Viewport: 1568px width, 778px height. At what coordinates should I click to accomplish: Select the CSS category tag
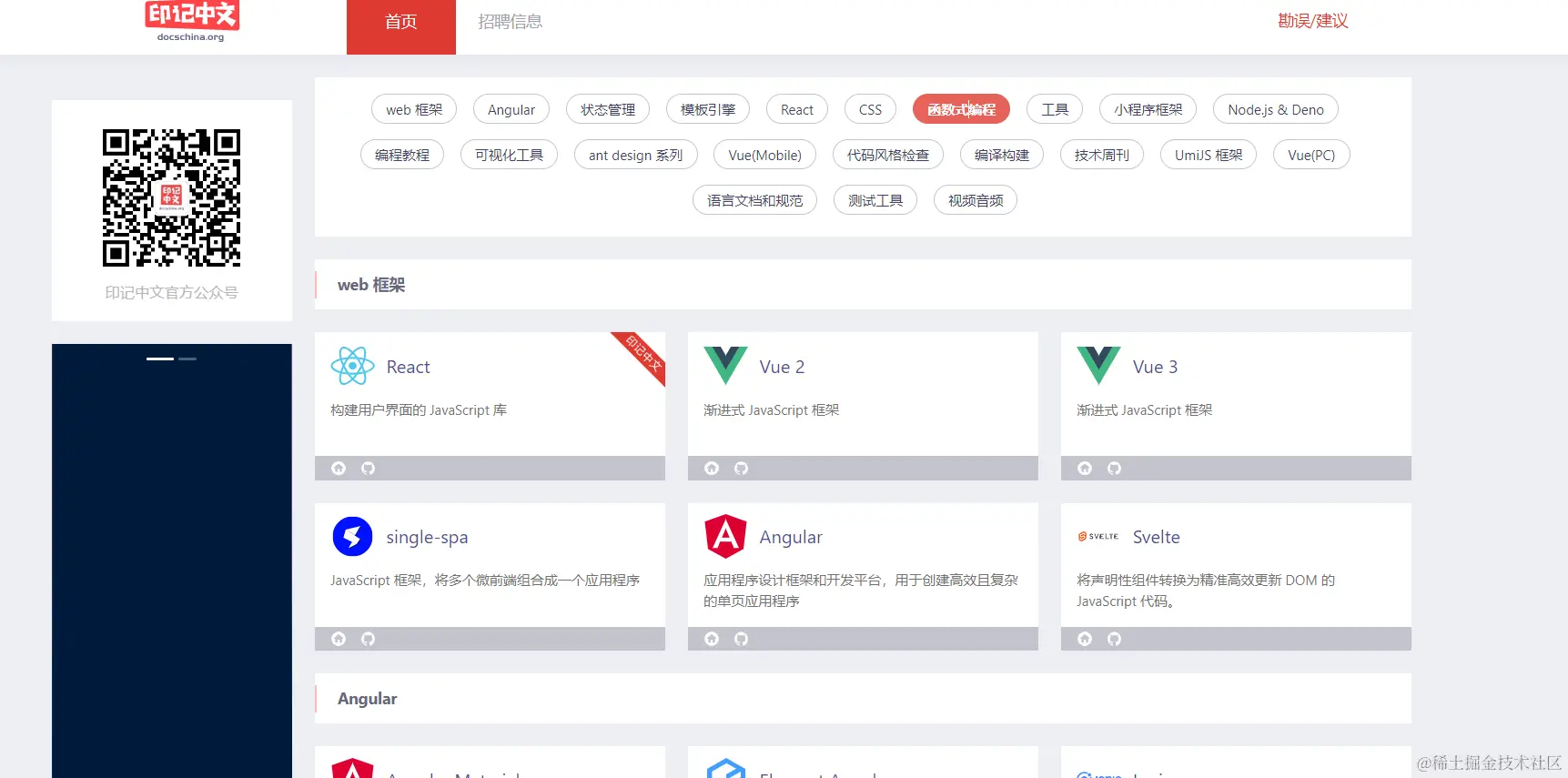tap(870, 109)
